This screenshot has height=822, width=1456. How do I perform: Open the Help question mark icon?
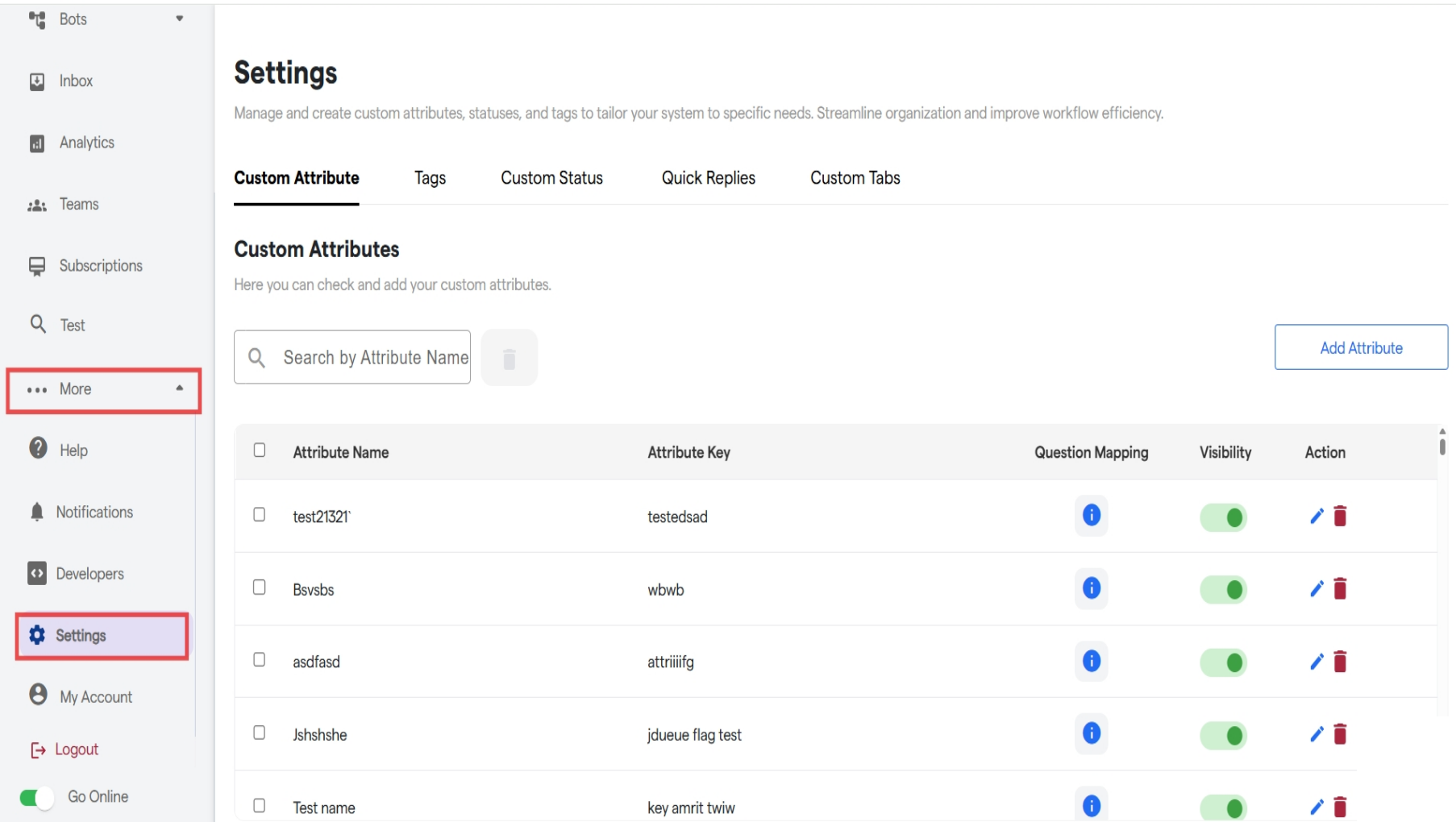[x=38, y=448]
